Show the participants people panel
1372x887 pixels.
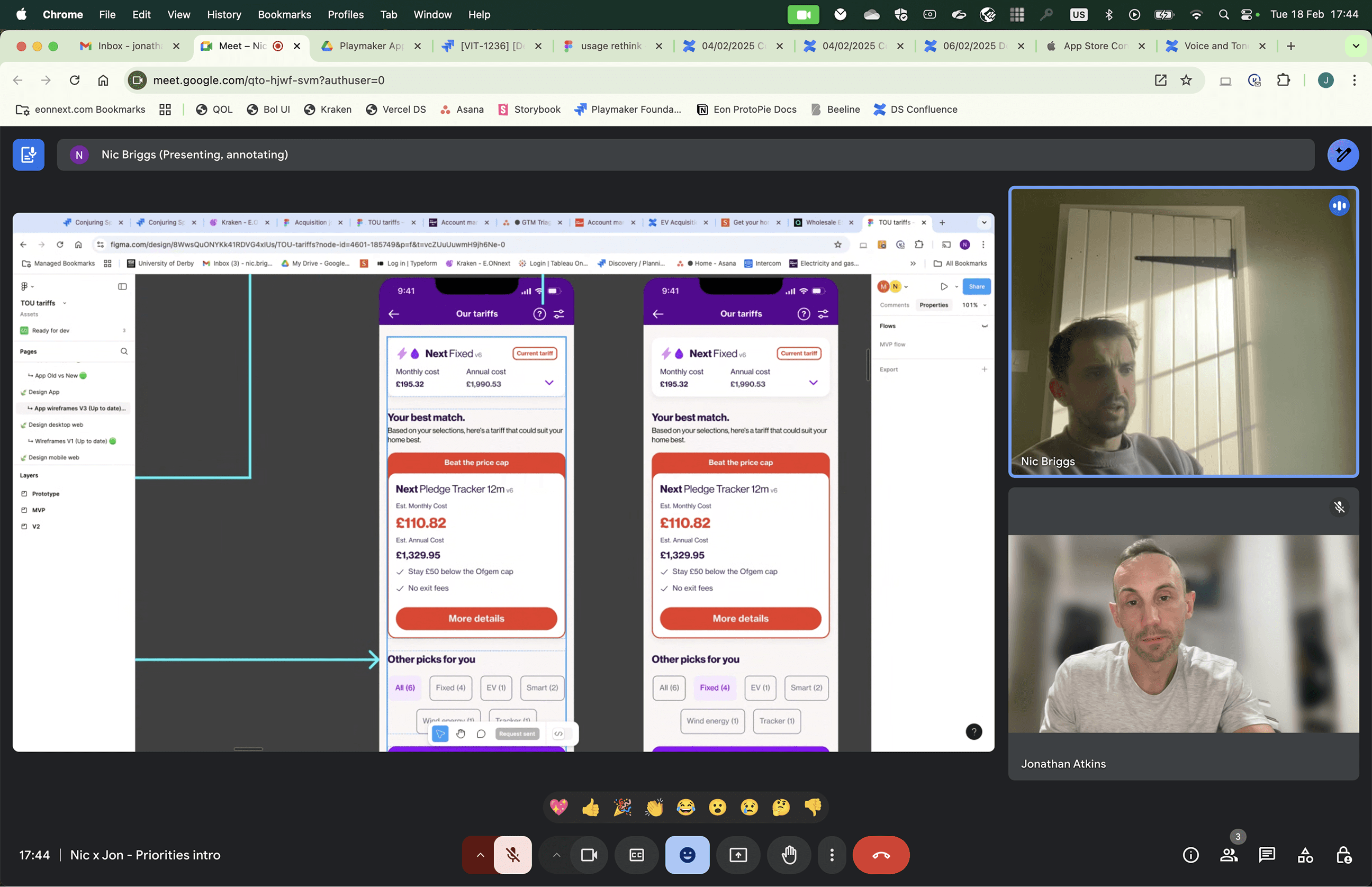pyautogui.click(x=1228, y=855)
